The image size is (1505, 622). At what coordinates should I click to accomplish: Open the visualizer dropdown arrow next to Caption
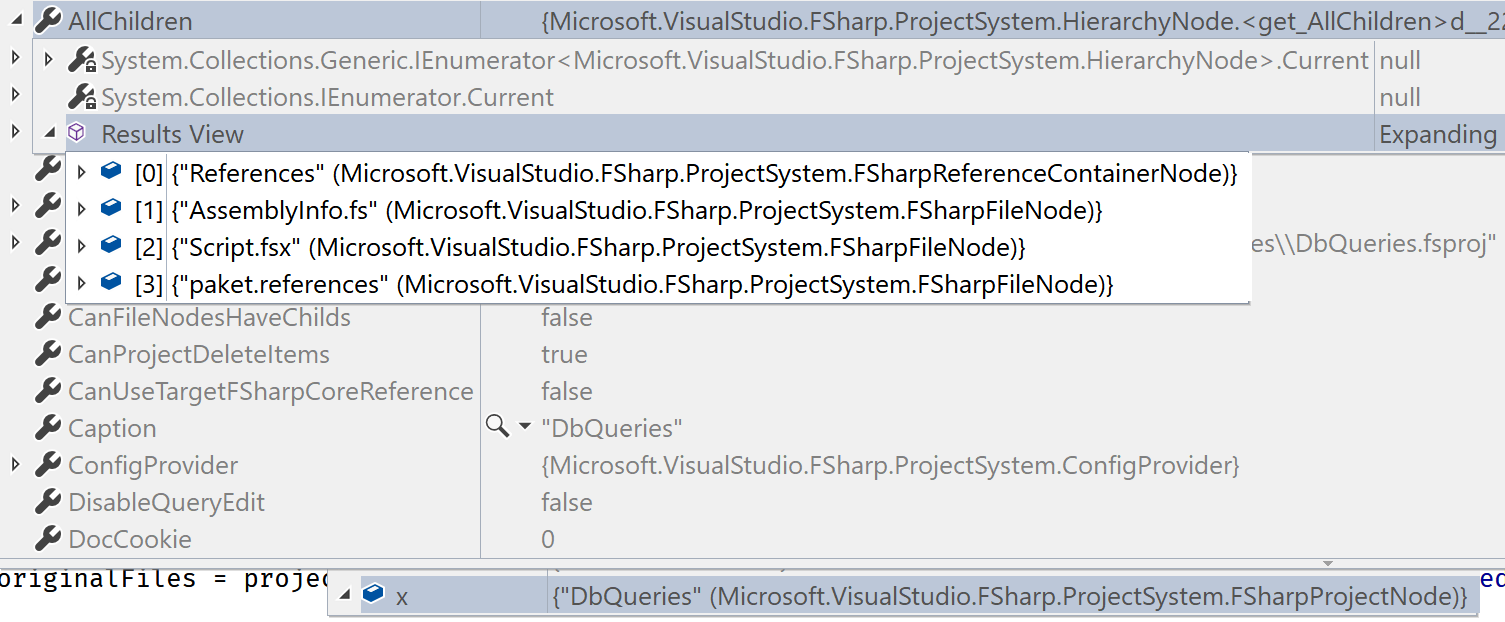click(525, 428)
